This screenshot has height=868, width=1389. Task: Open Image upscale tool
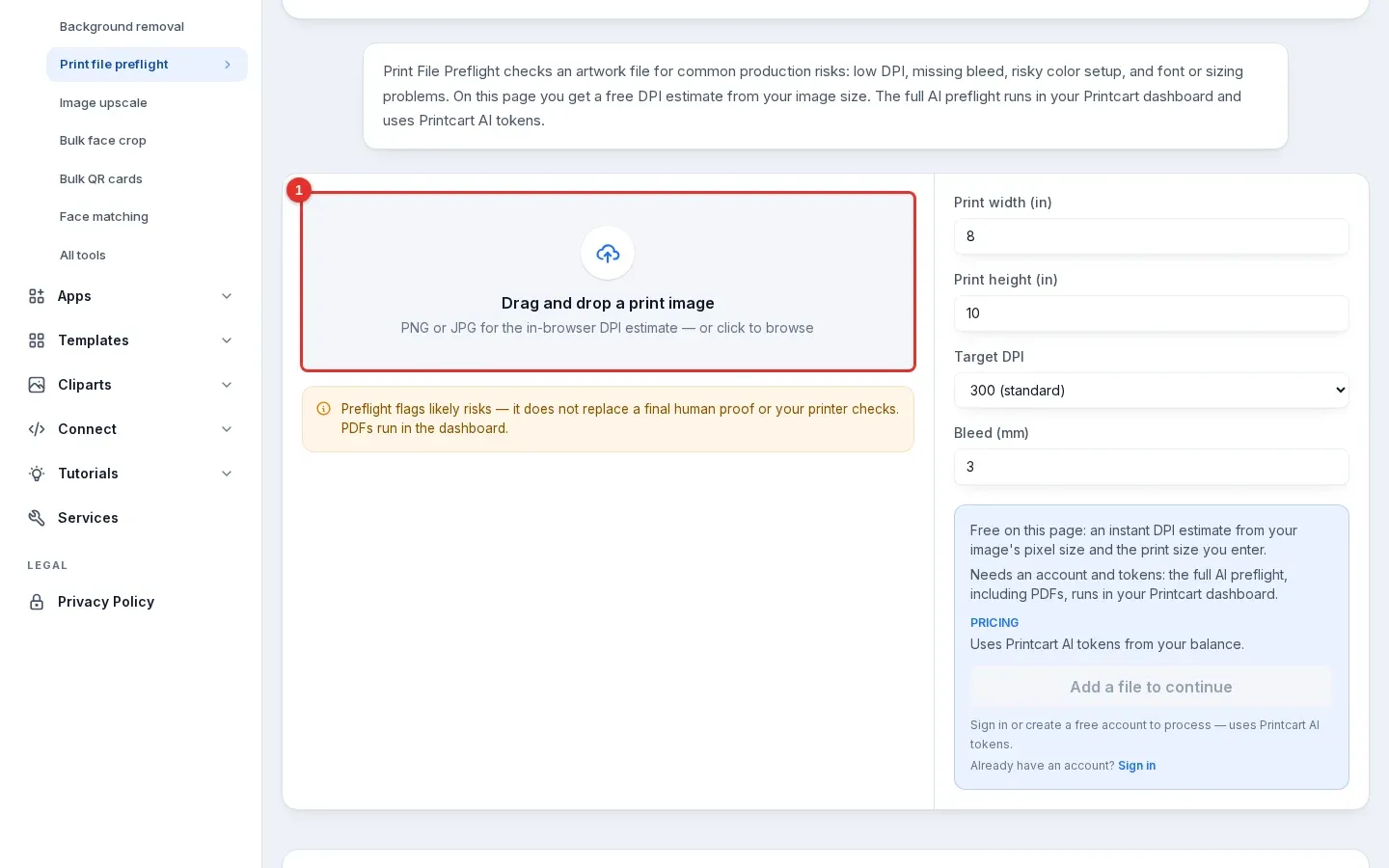tap(103, 103)
